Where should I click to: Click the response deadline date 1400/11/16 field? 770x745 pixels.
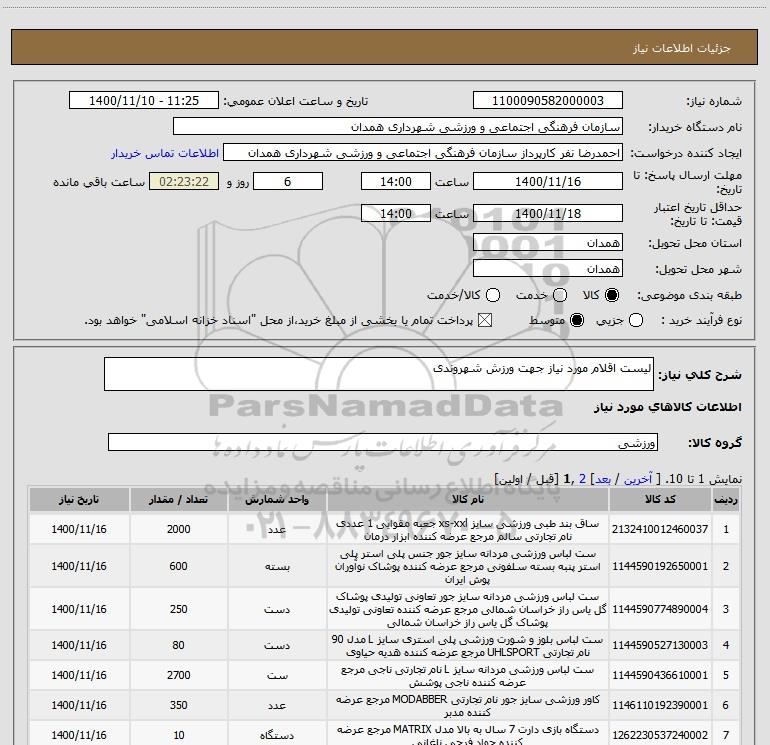point(548,181)
